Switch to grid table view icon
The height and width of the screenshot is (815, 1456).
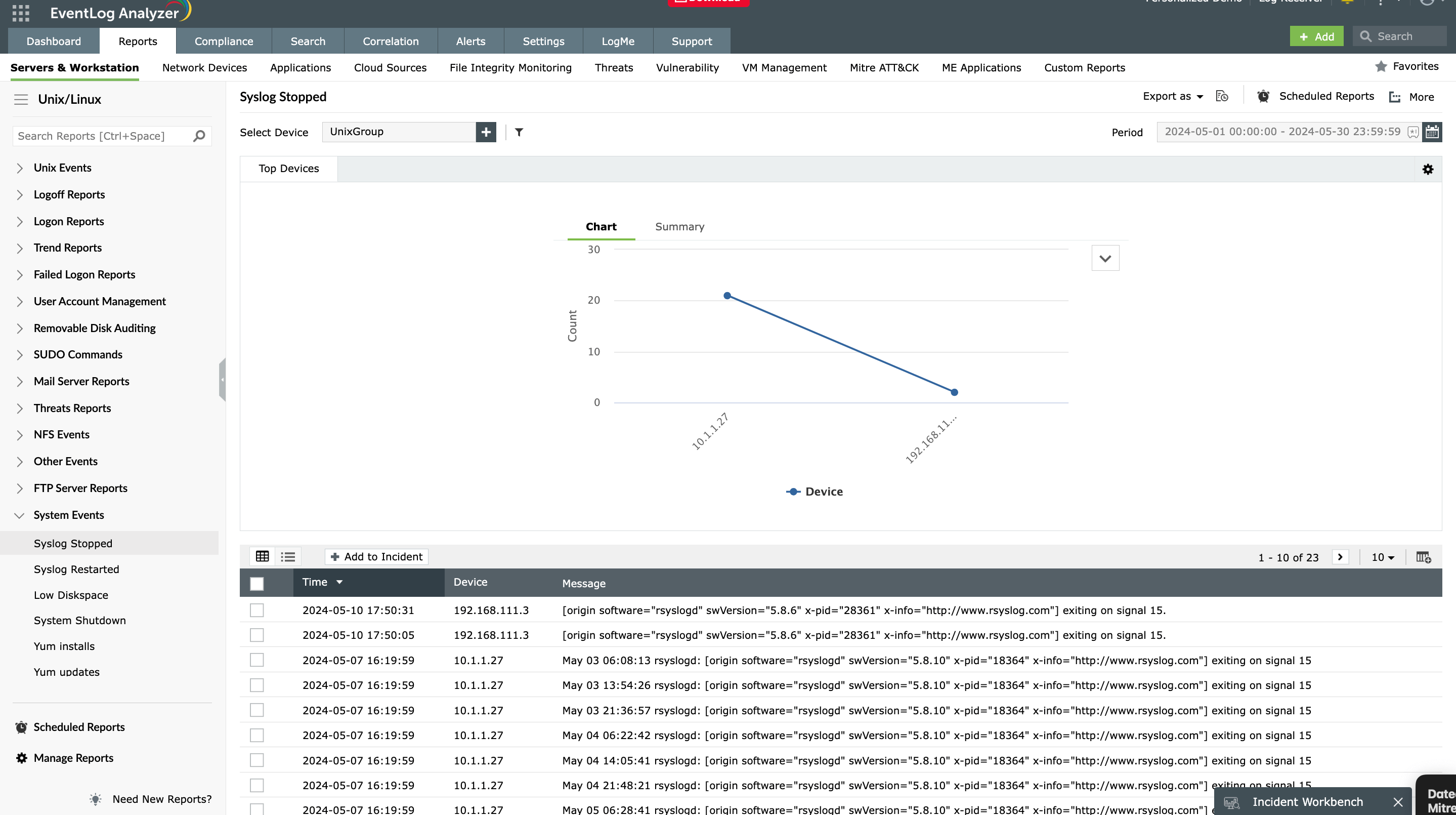click(262, 556)
